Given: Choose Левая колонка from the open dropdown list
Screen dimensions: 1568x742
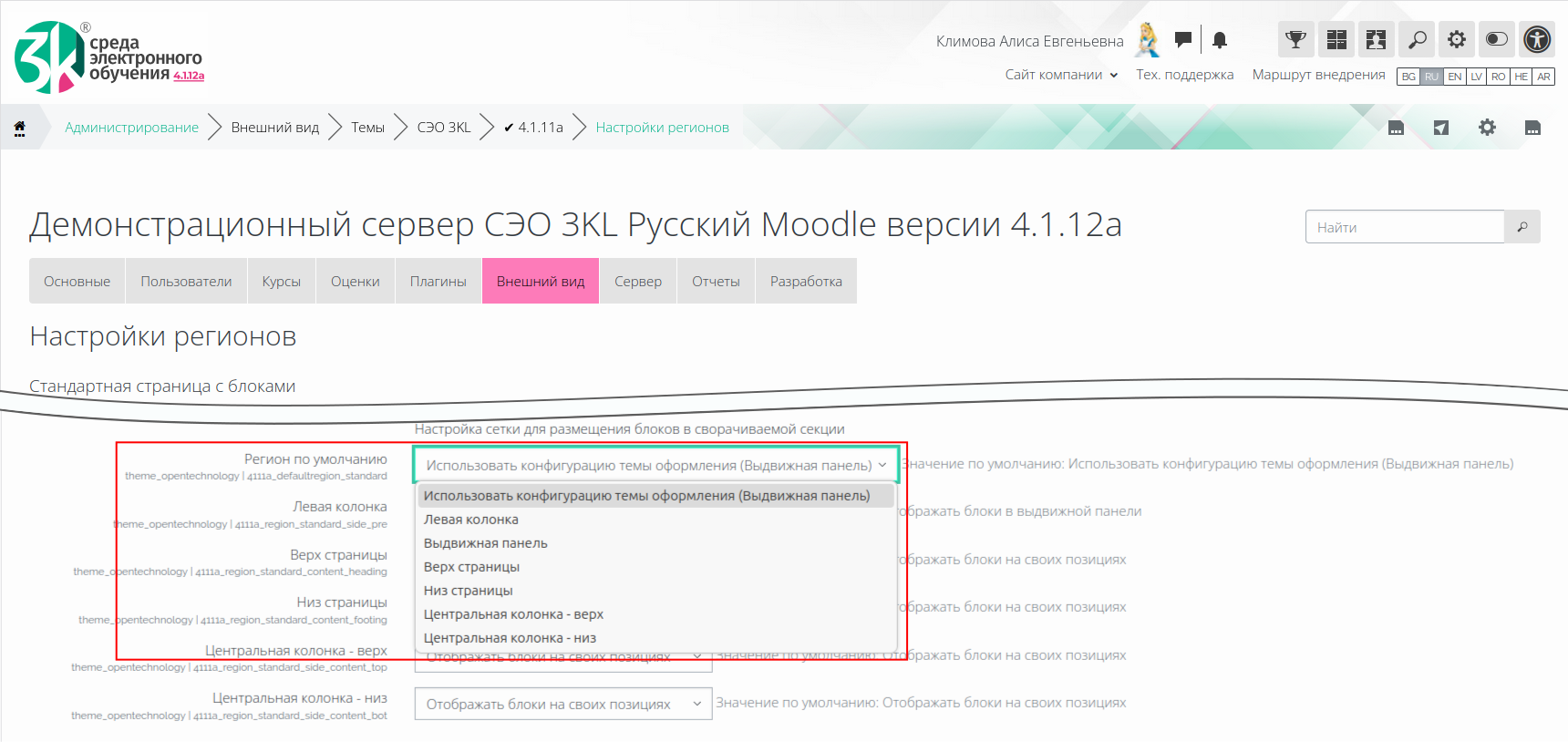Looking at the screenshot, I should pos(471,520).
